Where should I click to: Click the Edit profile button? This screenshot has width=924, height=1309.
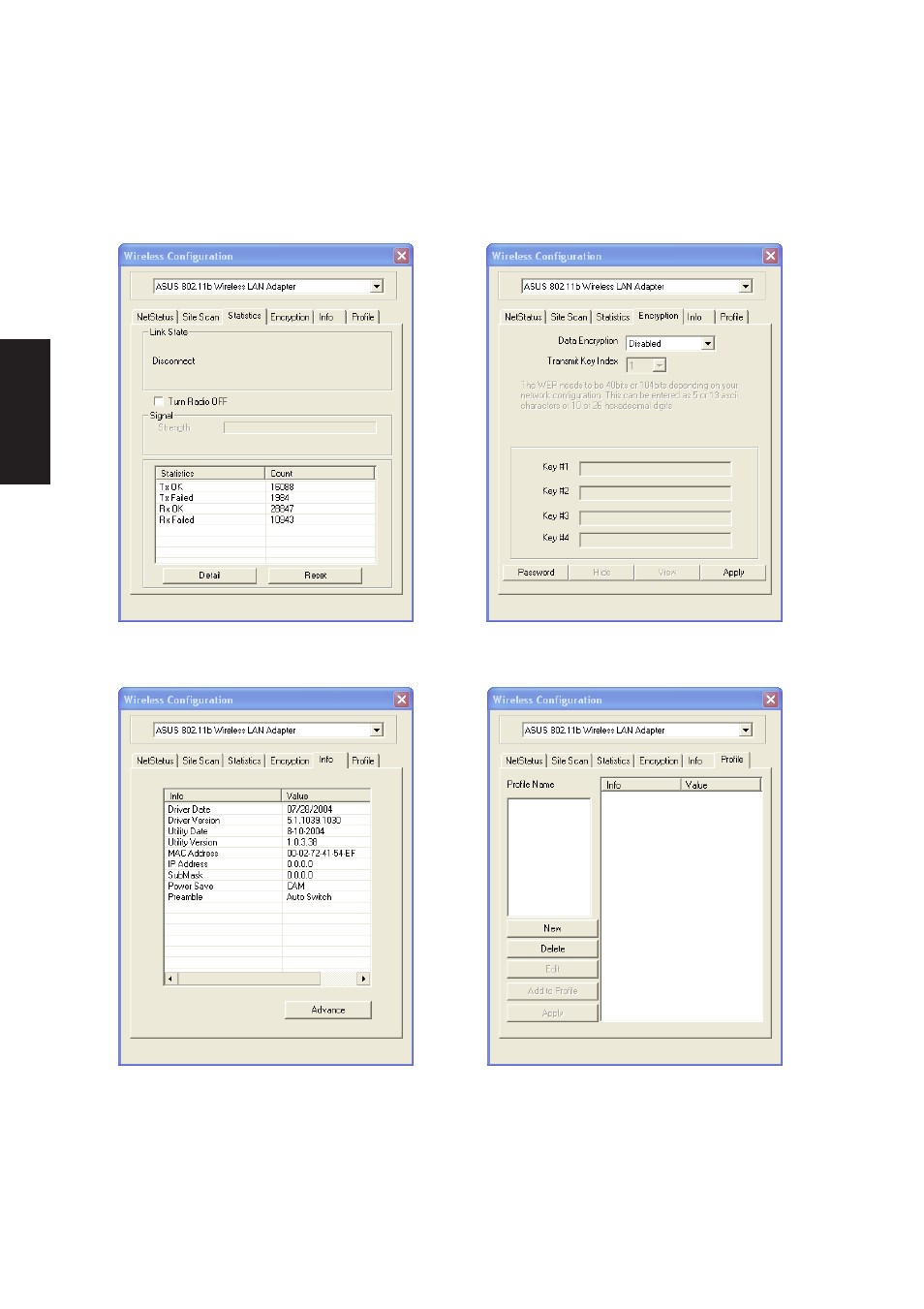(x=552, y=969)
